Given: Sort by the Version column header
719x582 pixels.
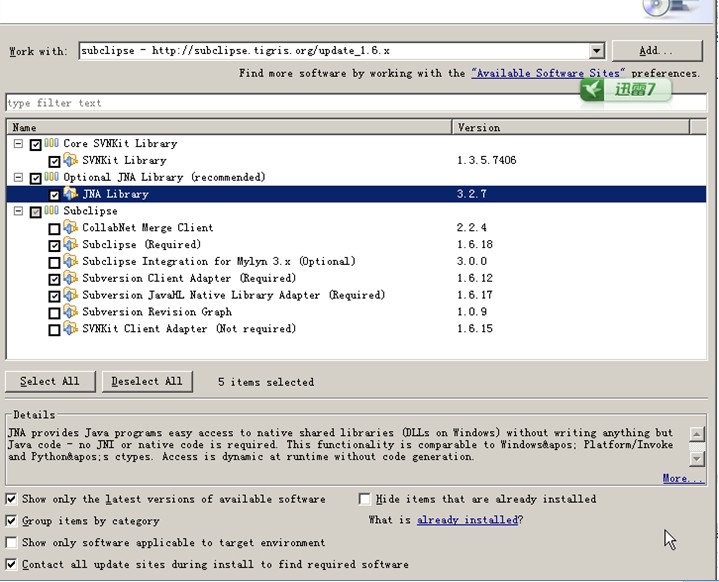Looking at the screenshot, I should tap(571, 127).
